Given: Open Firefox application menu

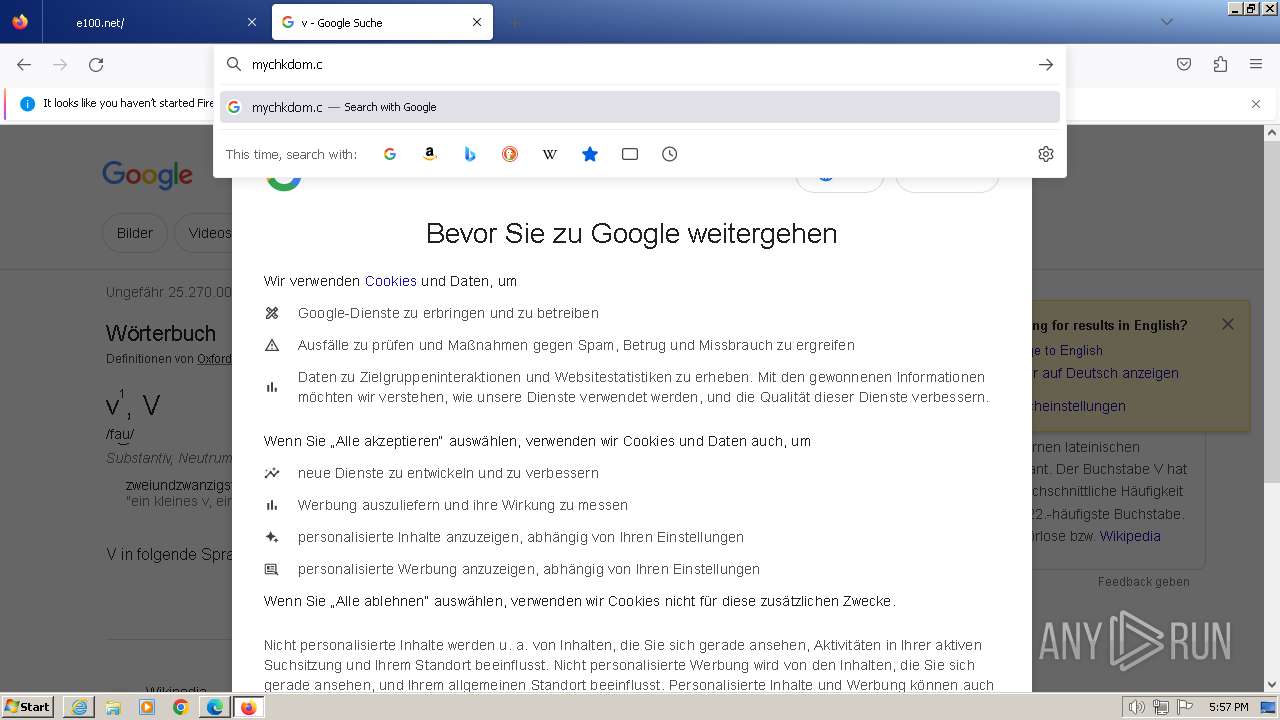Looking at the screenshot, I should (1256, 64).
